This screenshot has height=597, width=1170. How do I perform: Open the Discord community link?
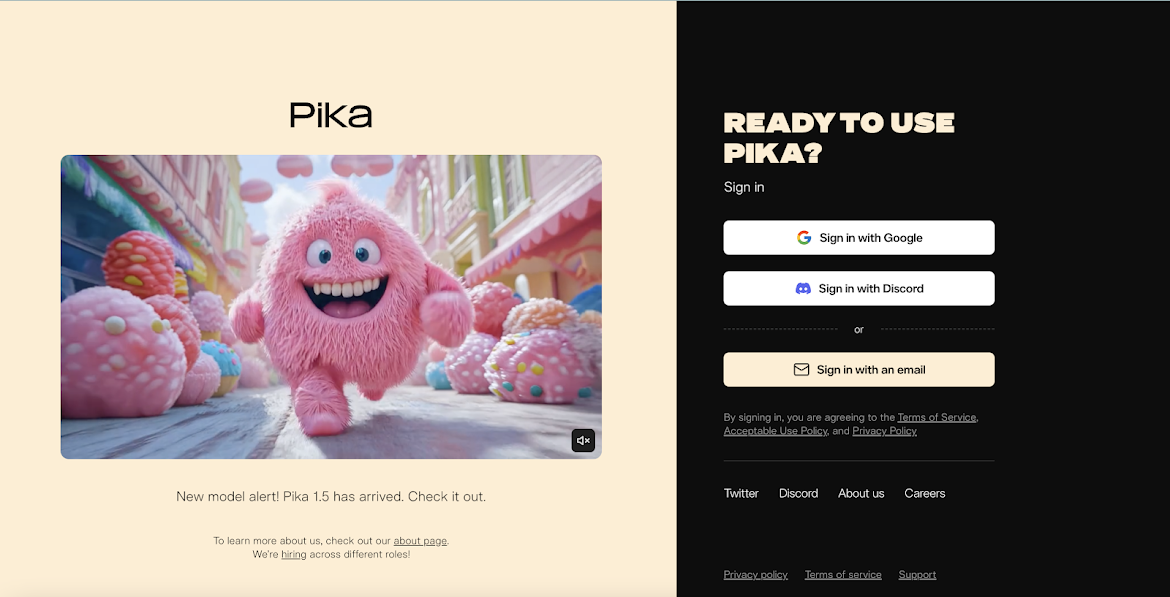(x=798, y=493)
